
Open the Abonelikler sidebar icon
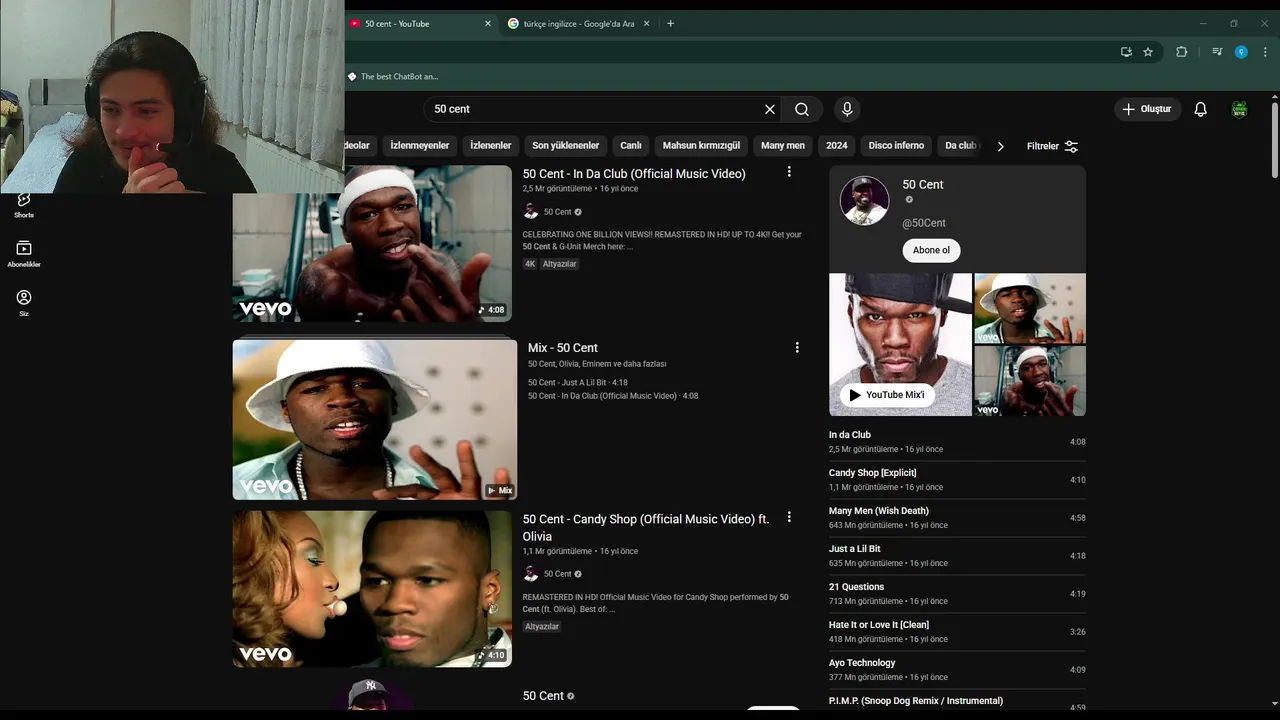click(x=24, y=254)
